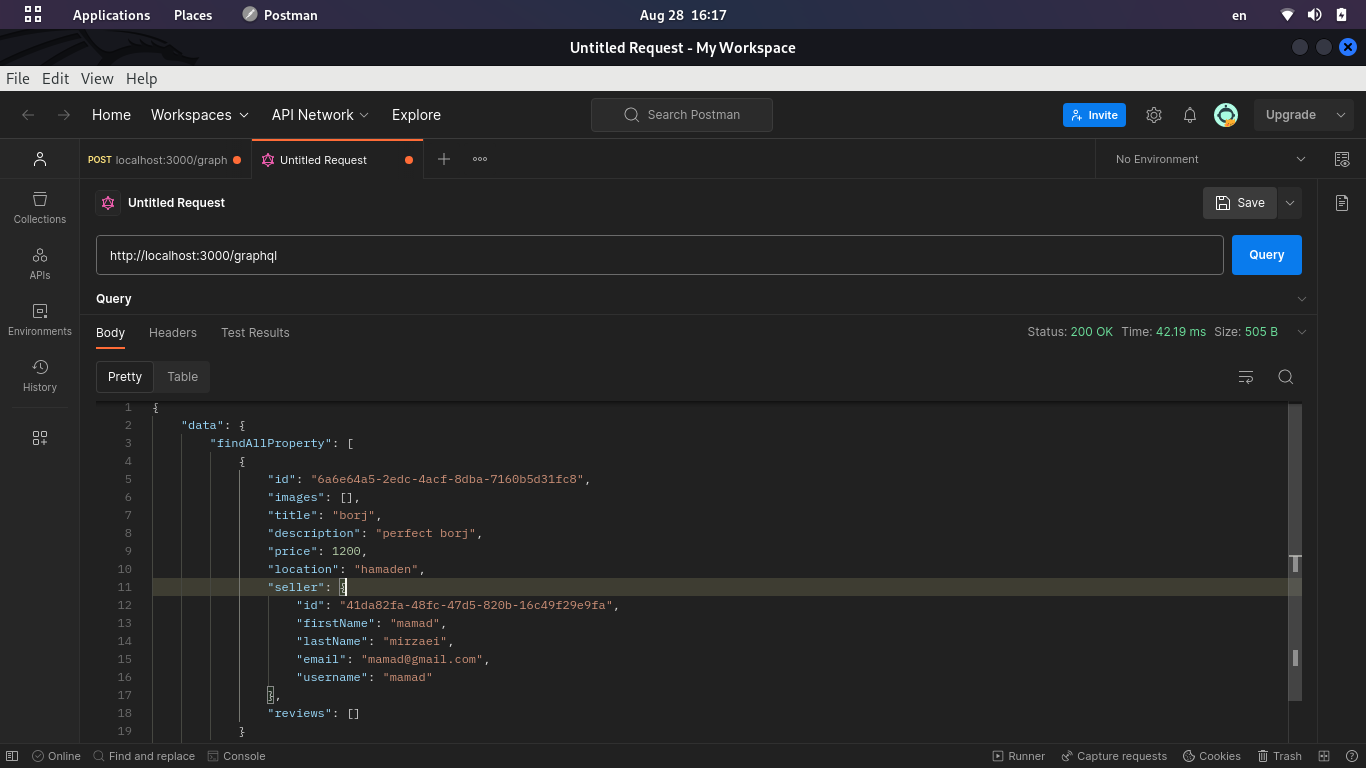Click the configure workspace sidebar grid icon
This screenshot has height=768, width=1366.
40,438
